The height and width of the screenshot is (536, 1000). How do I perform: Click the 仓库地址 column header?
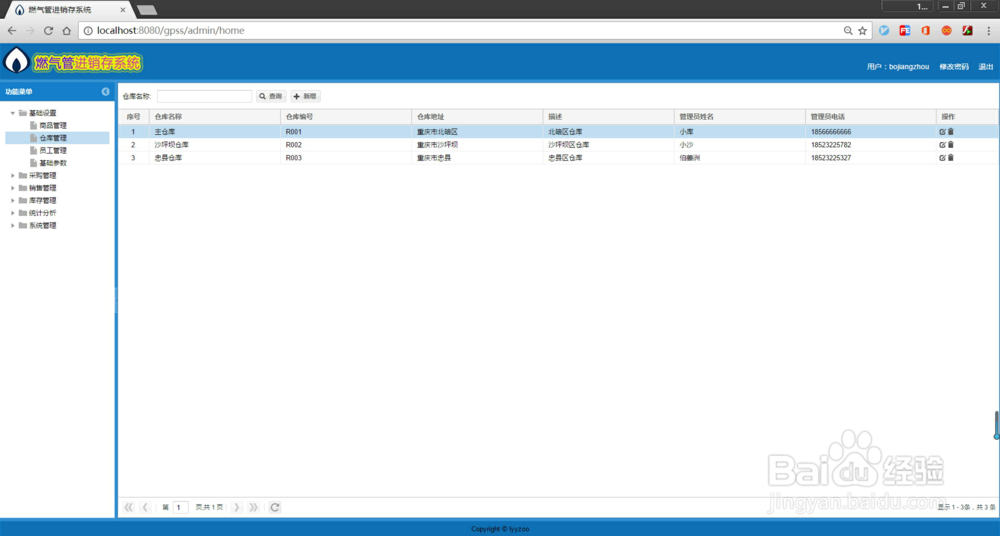point(478,117)
